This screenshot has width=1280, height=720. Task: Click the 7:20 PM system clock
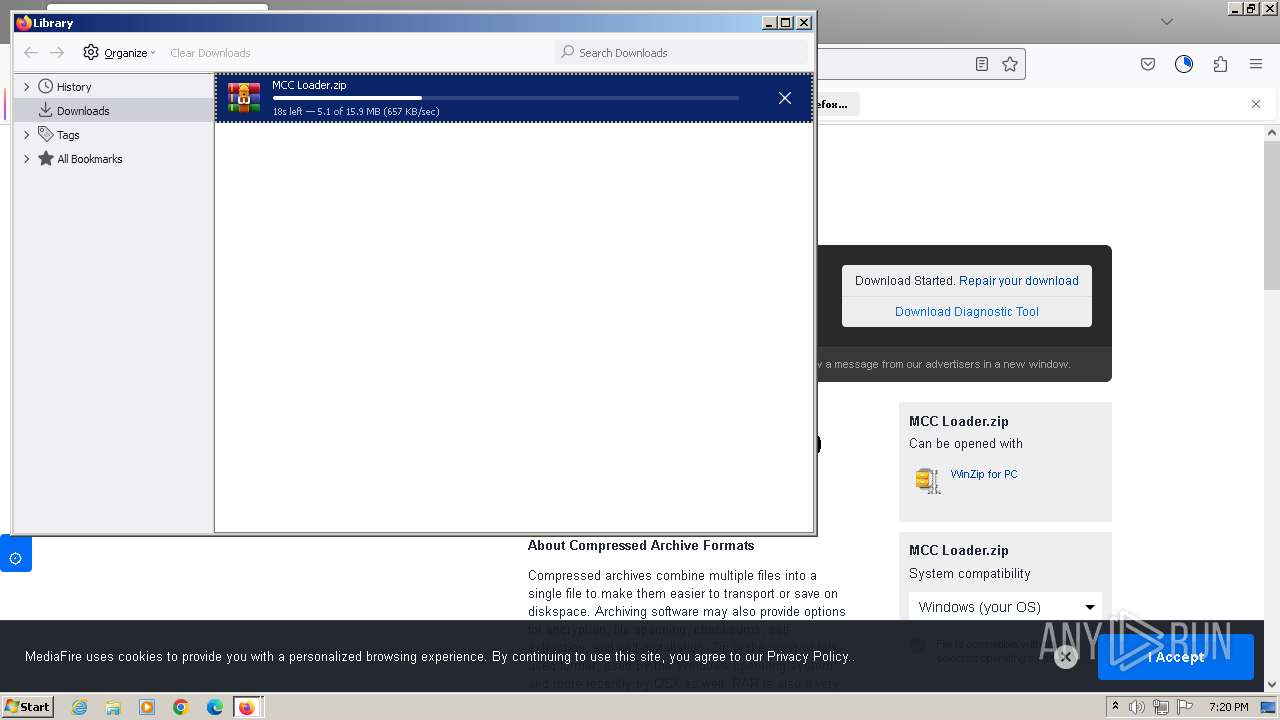(x=1229, y=707)
